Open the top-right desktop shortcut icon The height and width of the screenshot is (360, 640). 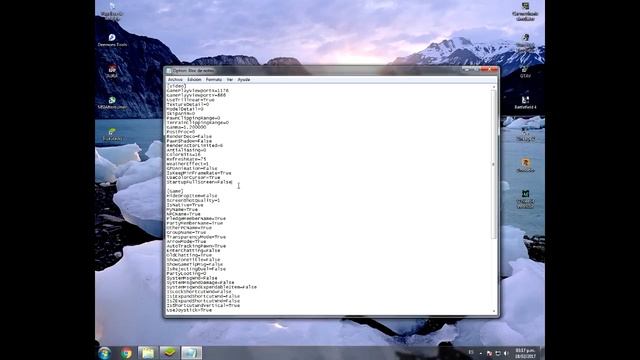click(525, 11)
